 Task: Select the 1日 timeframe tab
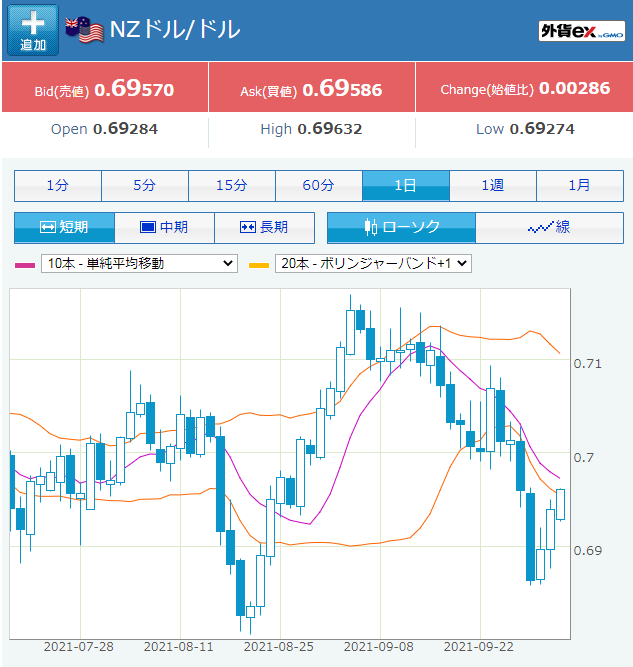coord(406,186)
